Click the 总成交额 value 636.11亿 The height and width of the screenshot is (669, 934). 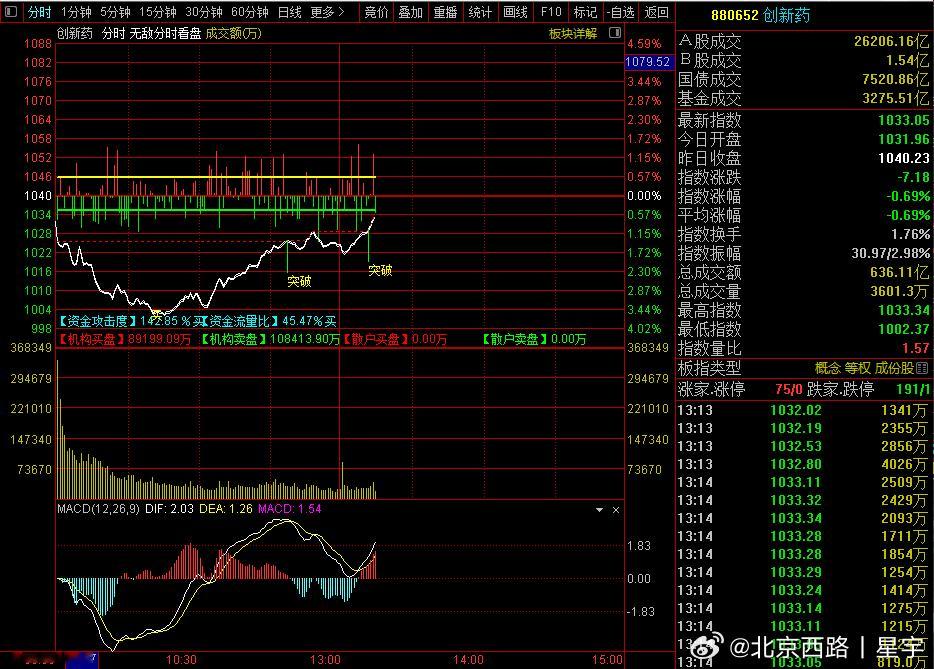pos(899,272)
